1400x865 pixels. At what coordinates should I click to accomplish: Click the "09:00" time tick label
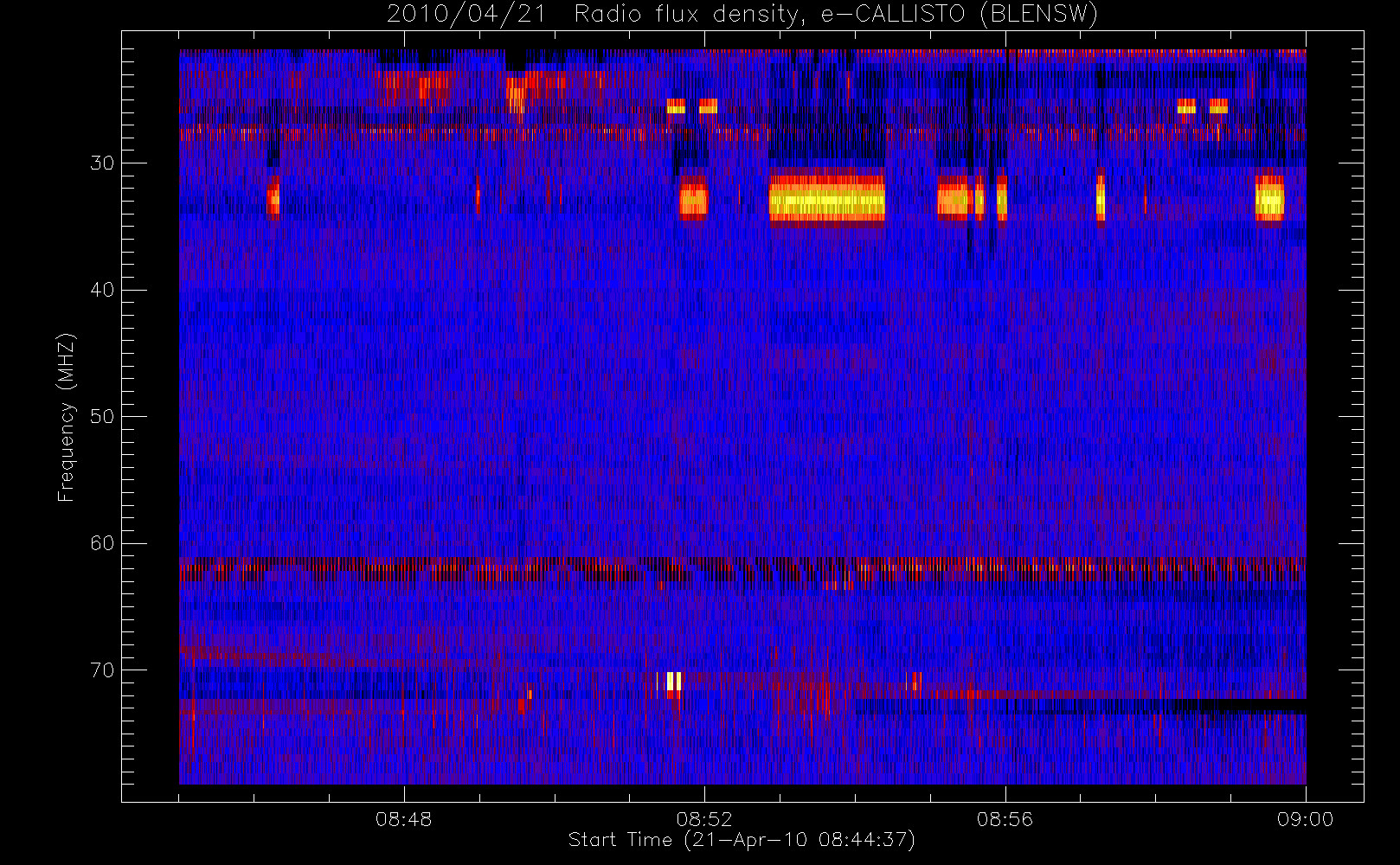pos(1305,819)
